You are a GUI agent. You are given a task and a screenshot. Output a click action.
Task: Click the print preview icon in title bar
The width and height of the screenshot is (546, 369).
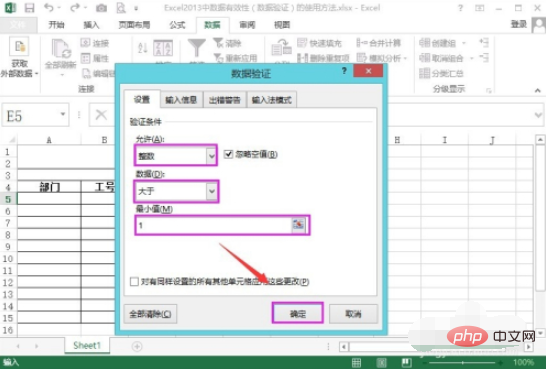(121, 8)
